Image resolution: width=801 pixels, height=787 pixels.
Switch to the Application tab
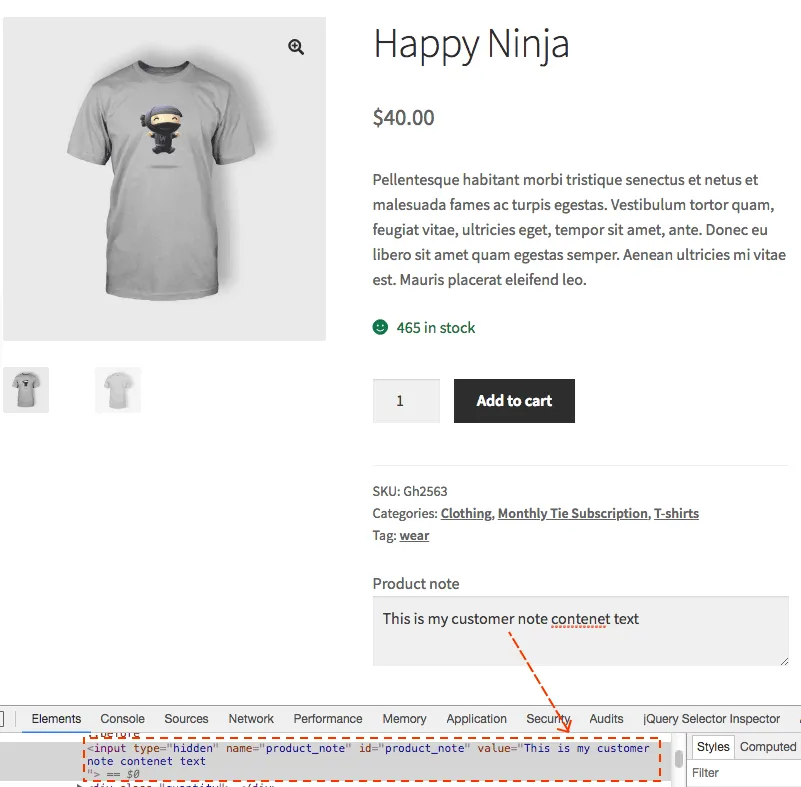point(476,718)
